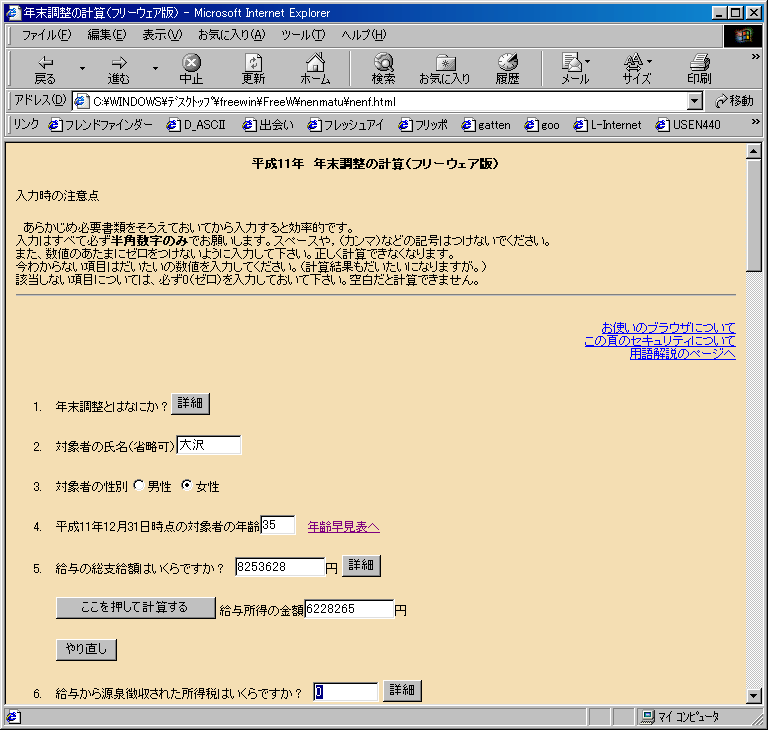This screenshot has height=730, width=768.
Task: Open the ツール(T) menu
Action: pyautogui.click(x=303, y=35)
